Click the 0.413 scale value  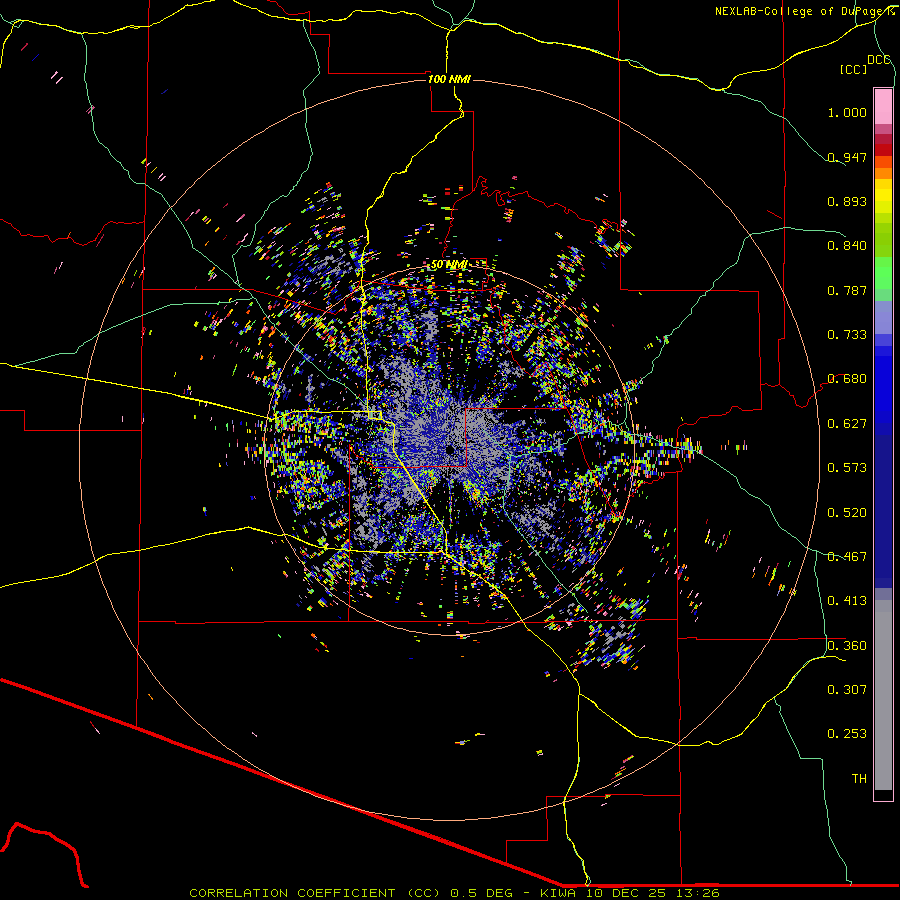[x=847, y=601]
